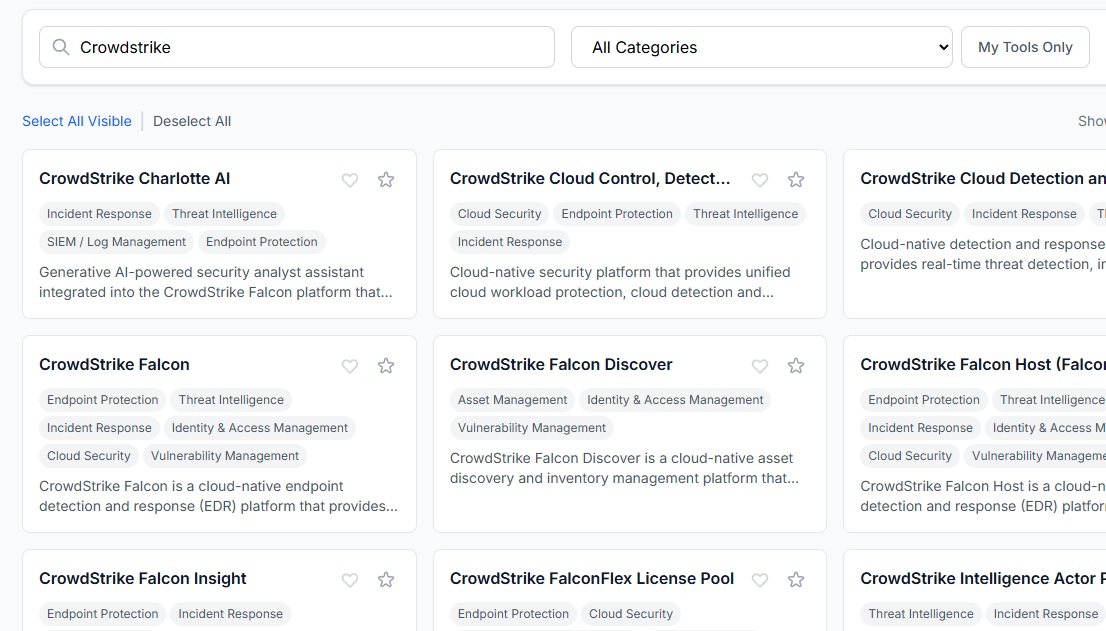Heart the CrowdStrike Falcon Insight card
Viewport: 1106px width, 631px height.
[x=350, y=580]
